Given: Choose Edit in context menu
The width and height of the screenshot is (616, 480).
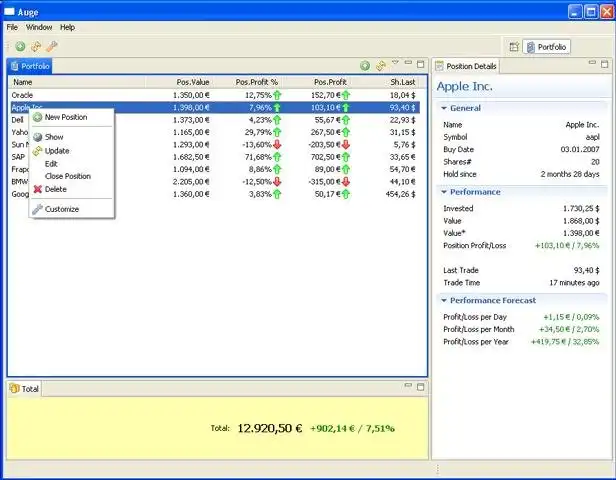Looking at the screenshot, I should coord(72,164).
